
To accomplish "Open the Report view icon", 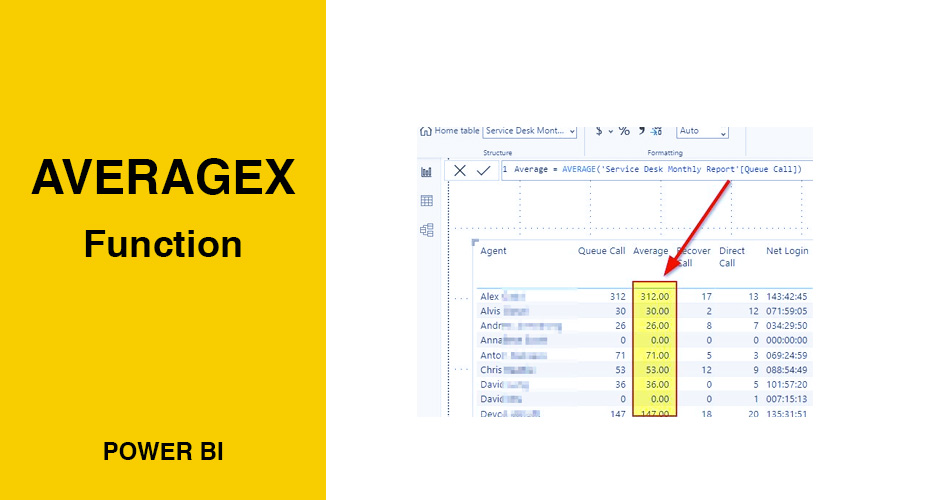I will (x=427, y=172).
